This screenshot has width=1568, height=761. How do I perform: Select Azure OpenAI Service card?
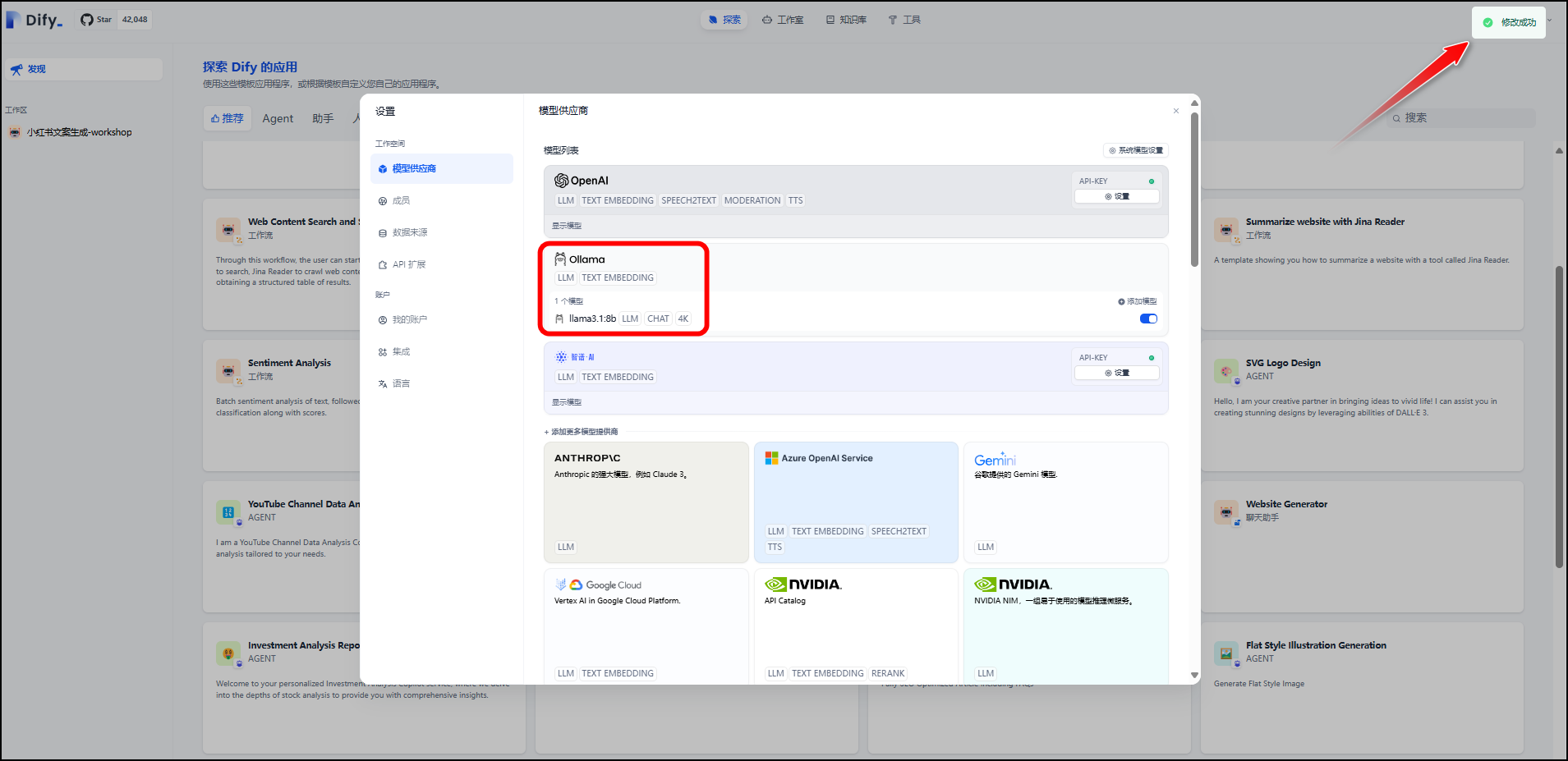[856, 502]
